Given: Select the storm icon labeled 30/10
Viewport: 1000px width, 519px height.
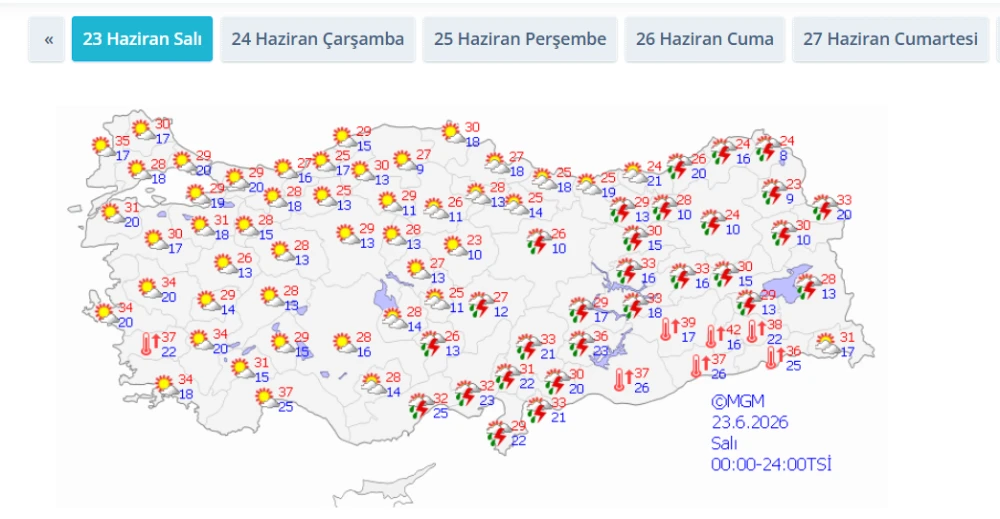Looking at the screenshot, I should coord(783,233).
